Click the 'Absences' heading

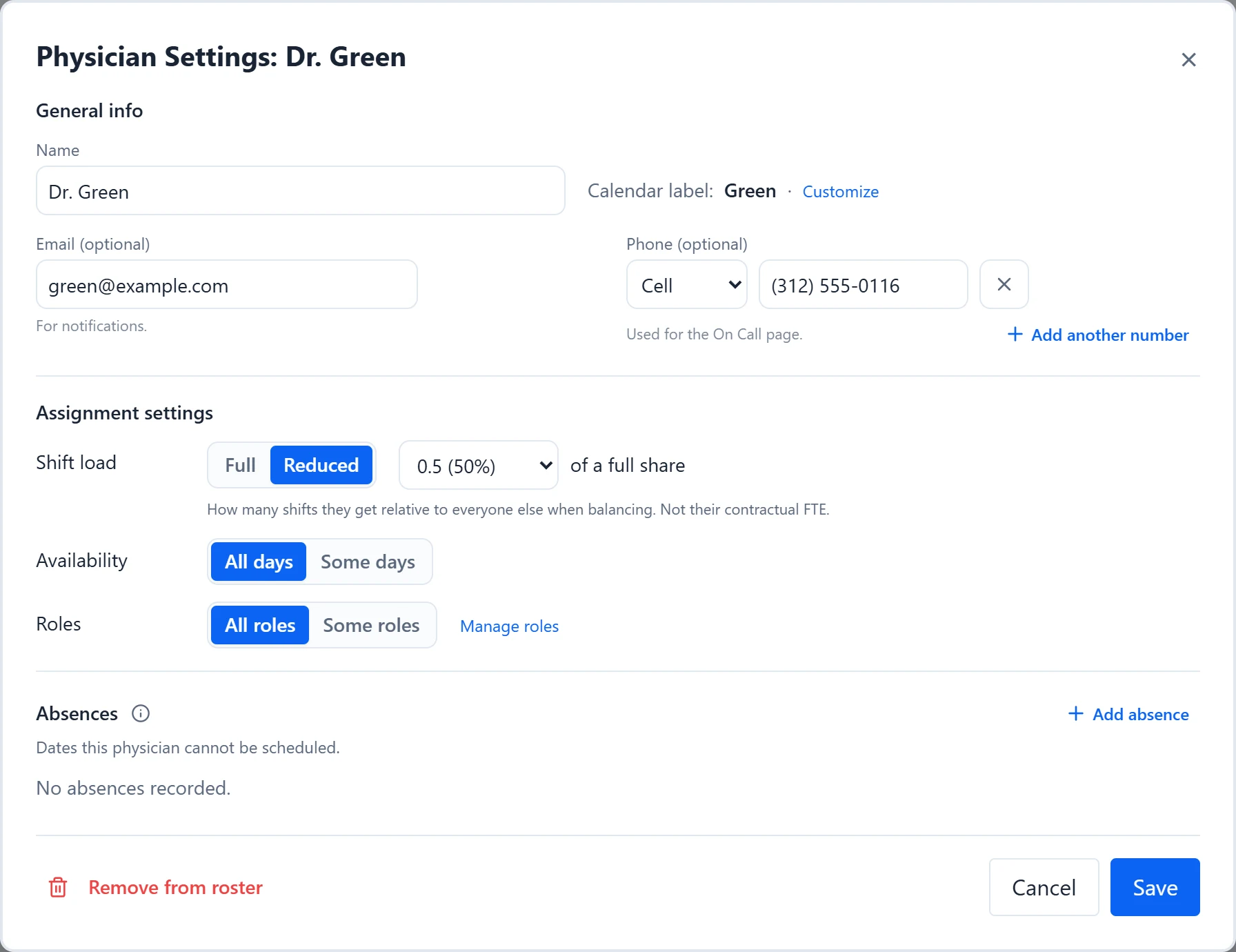77,713
